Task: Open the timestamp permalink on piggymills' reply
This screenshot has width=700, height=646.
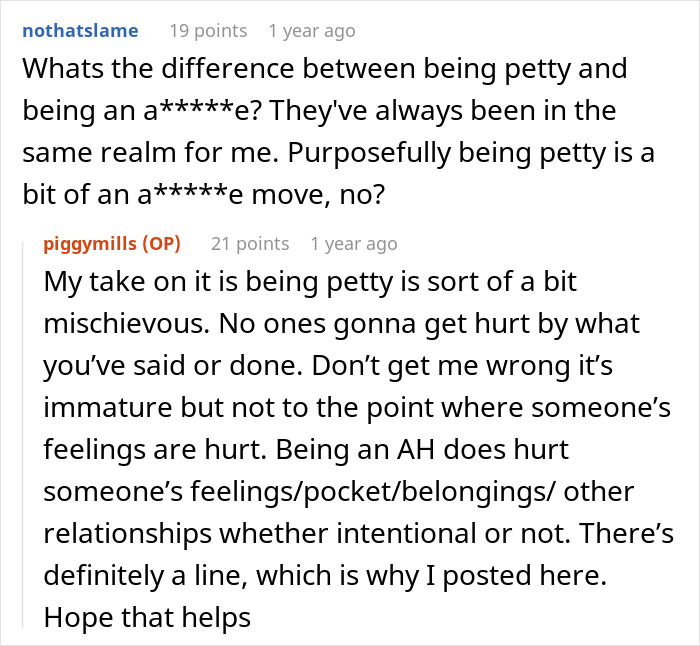Action: (353, 244)
